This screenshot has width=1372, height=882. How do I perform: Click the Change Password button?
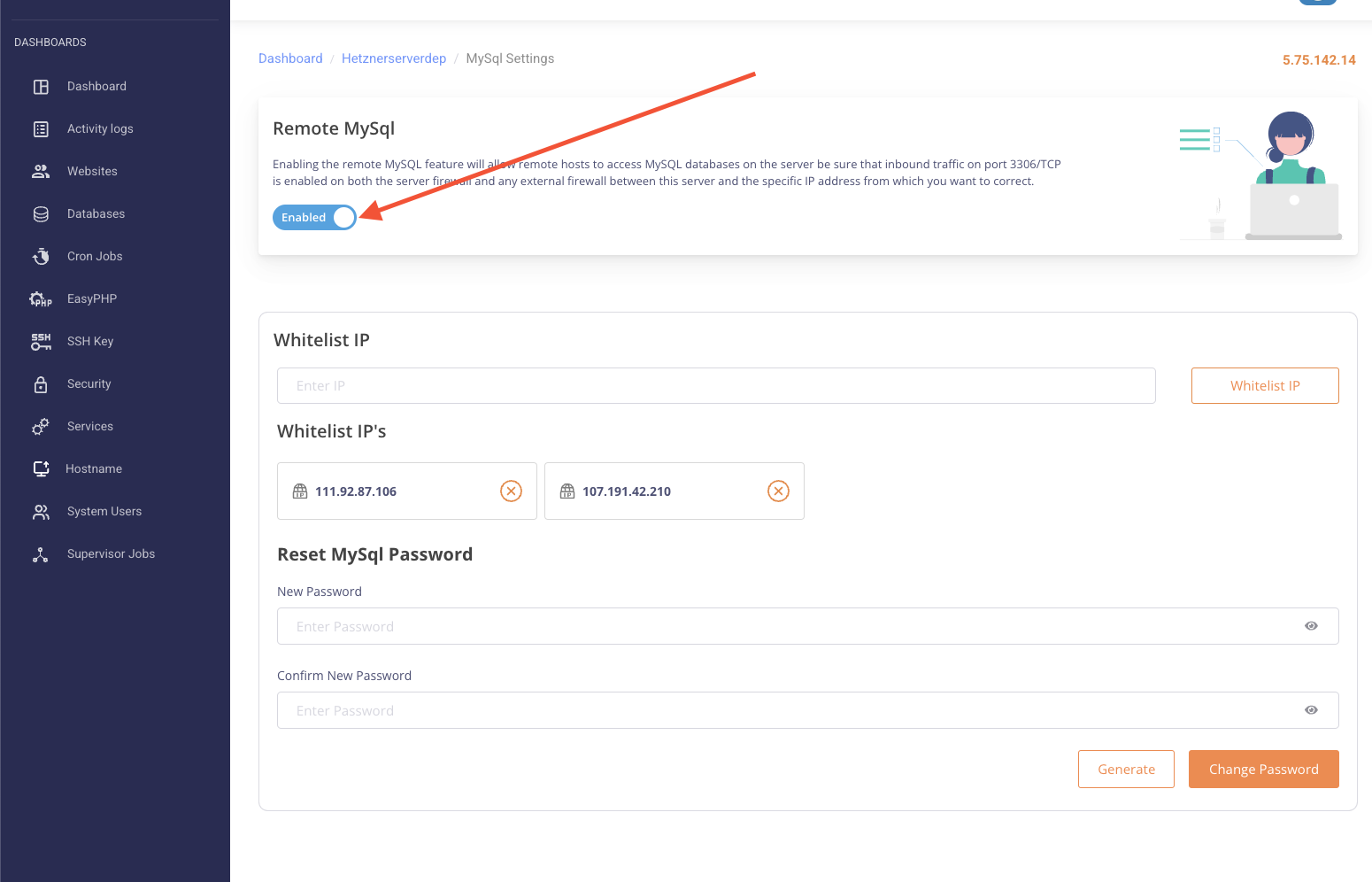(x=1263, y=770)
